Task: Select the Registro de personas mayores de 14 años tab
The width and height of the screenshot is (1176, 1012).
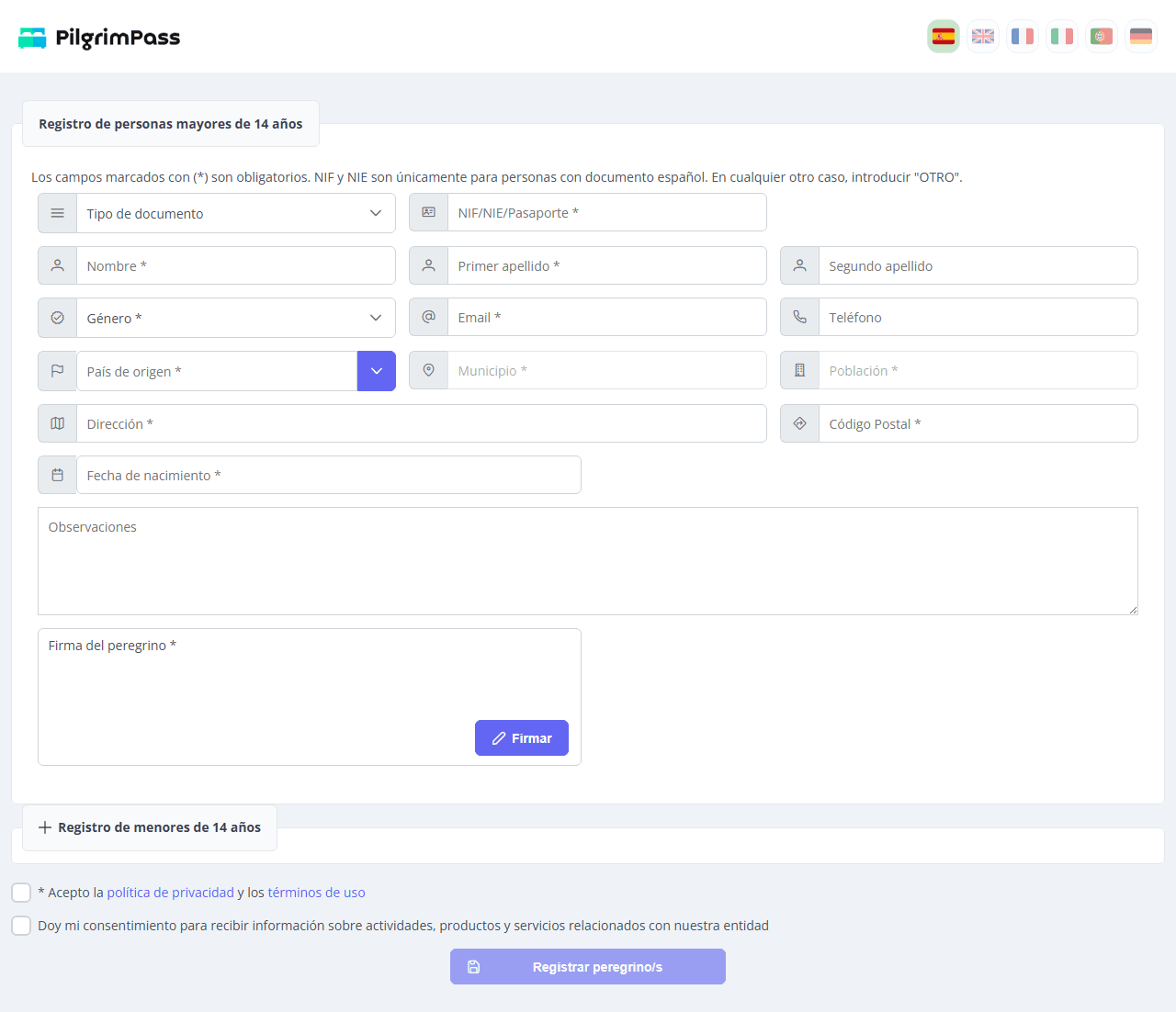Action: click(171, 124)
